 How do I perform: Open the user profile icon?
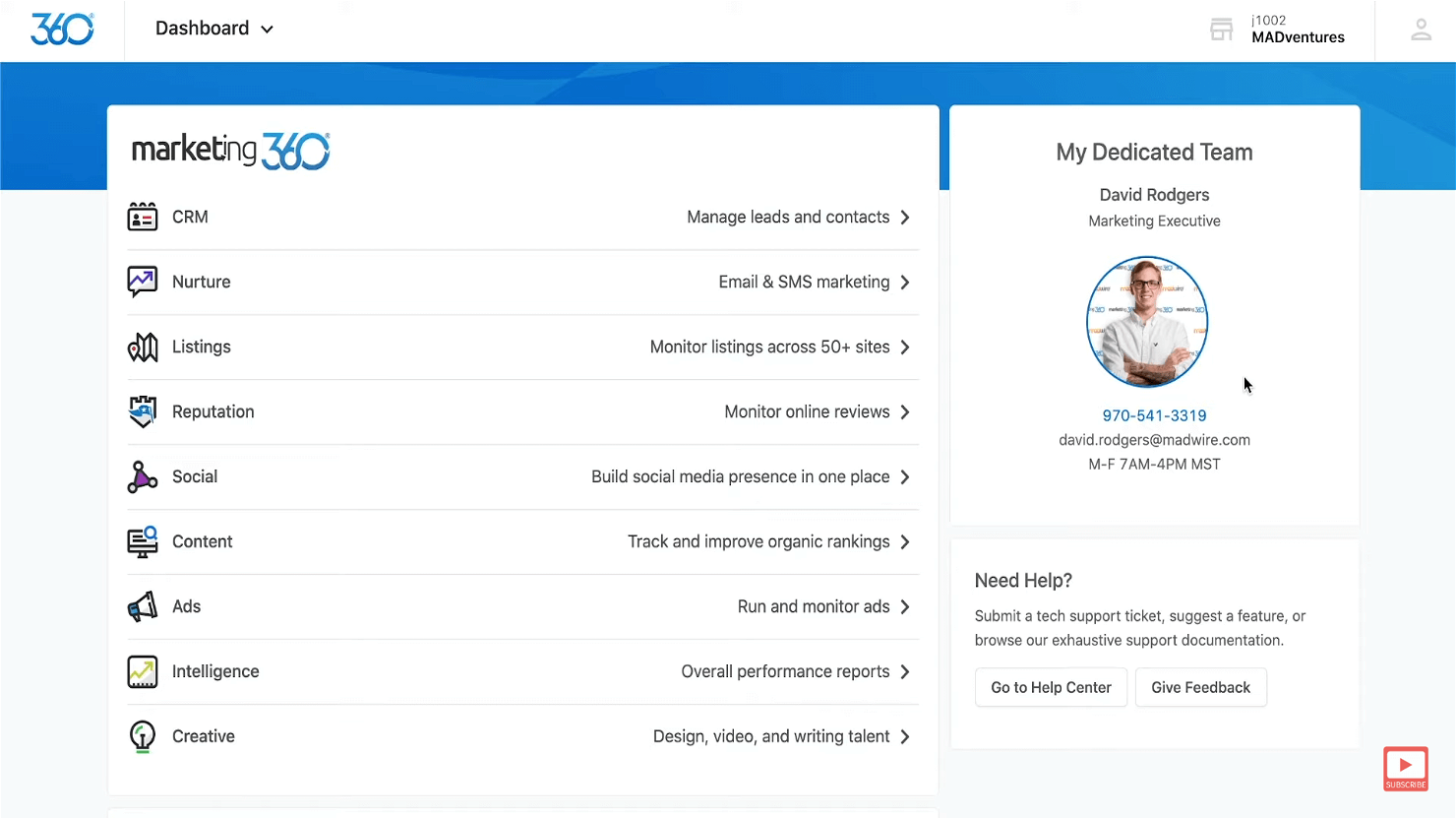[1421, 30]
